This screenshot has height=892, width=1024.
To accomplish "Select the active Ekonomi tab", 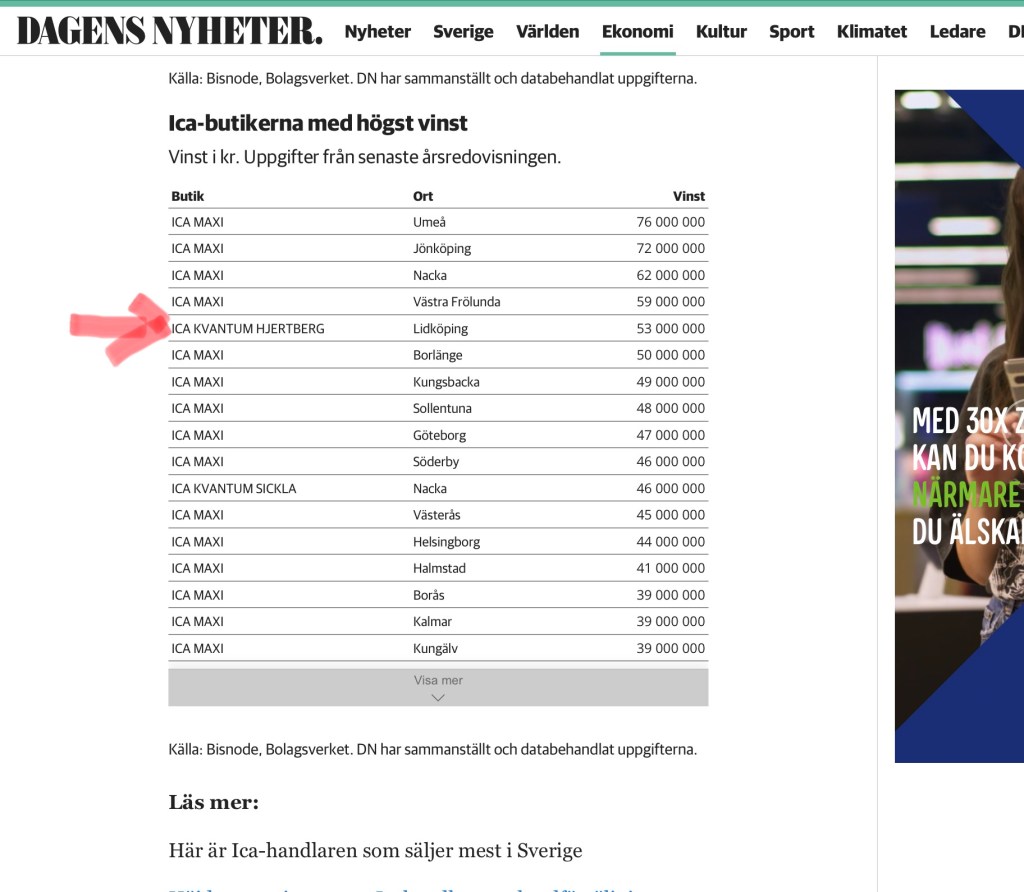I will 637,31.
